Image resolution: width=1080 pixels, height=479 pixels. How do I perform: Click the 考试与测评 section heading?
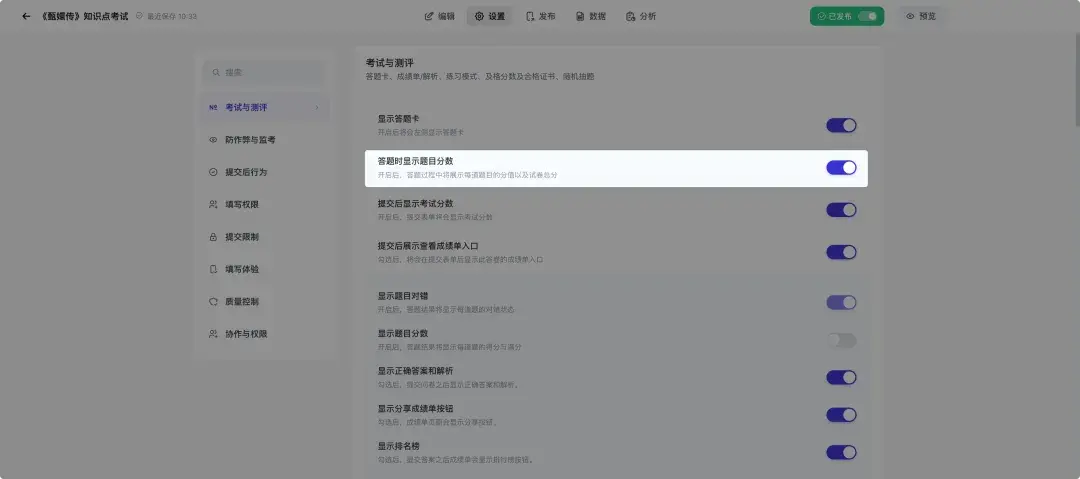coord(390,63)
